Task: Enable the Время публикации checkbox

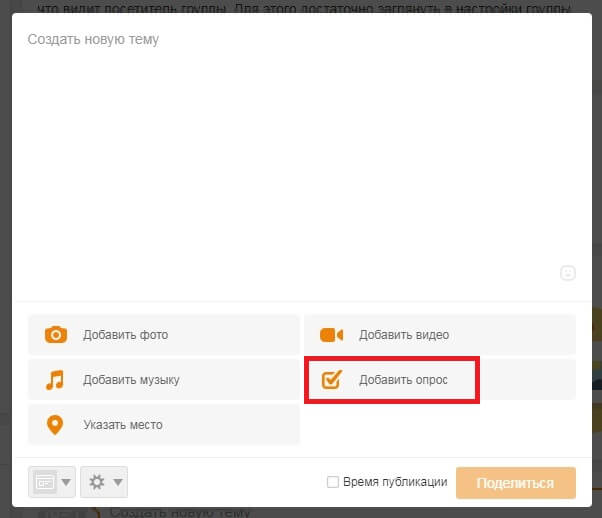Action: point(333,482)
